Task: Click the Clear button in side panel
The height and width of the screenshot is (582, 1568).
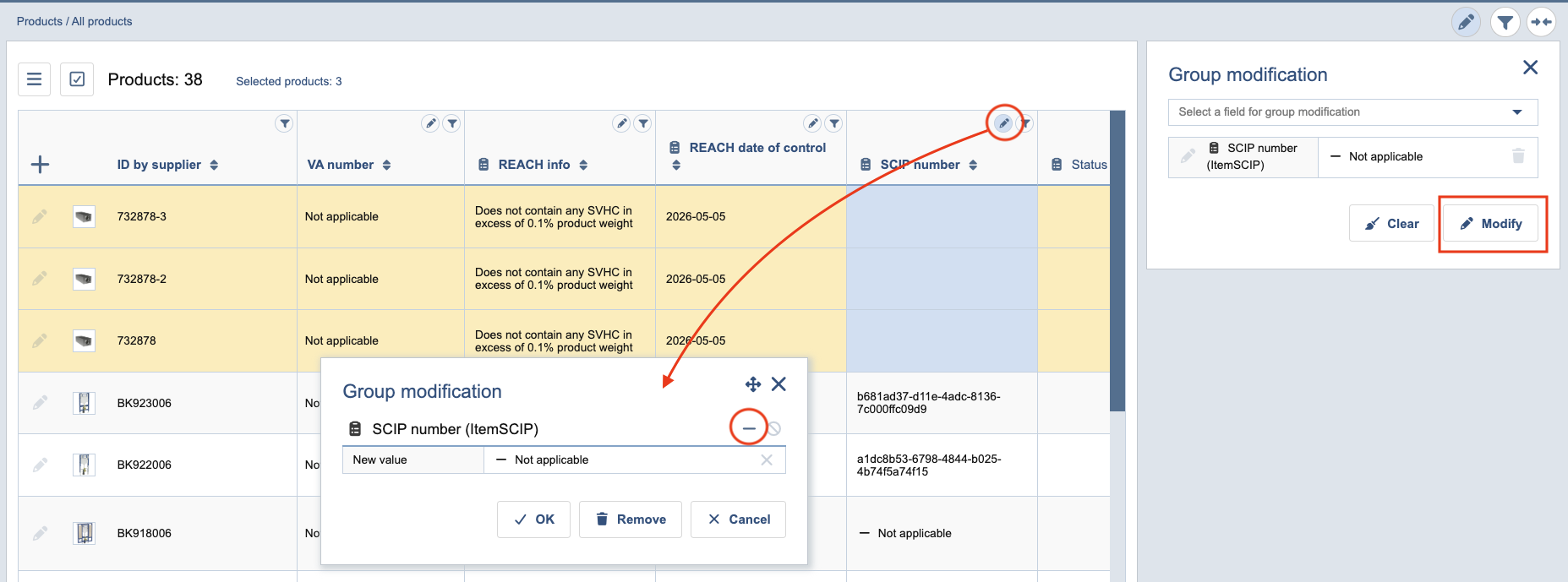Action: pos(1392,224)
